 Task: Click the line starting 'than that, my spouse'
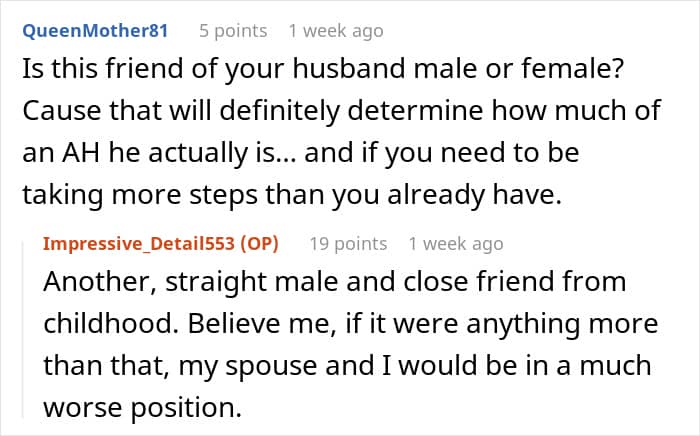[x=347, y=366]
